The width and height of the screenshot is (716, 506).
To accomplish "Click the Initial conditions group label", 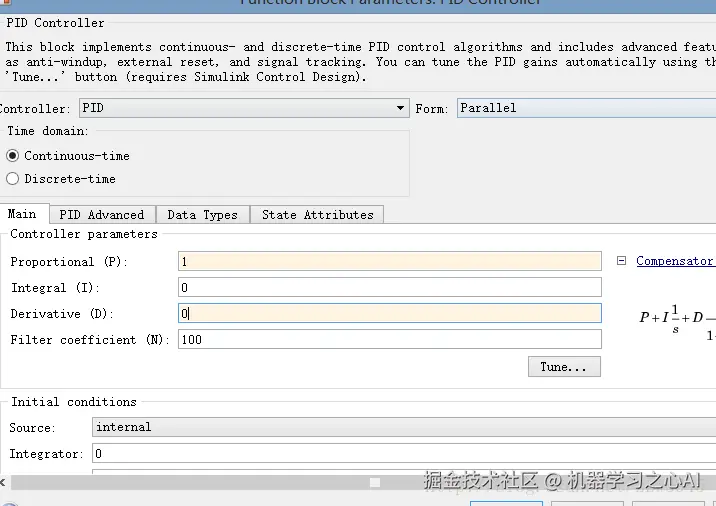I will [74, 402].
